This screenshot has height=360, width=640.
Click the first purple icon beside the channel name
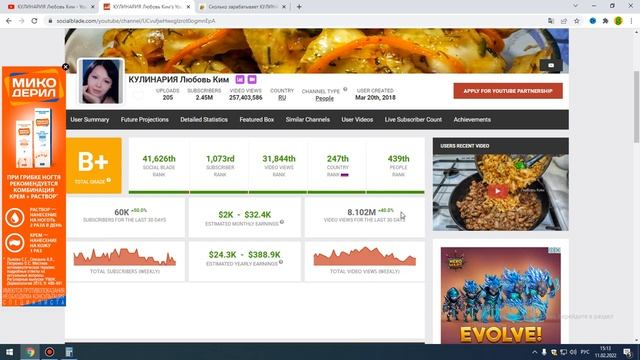(x=240, y=79)
